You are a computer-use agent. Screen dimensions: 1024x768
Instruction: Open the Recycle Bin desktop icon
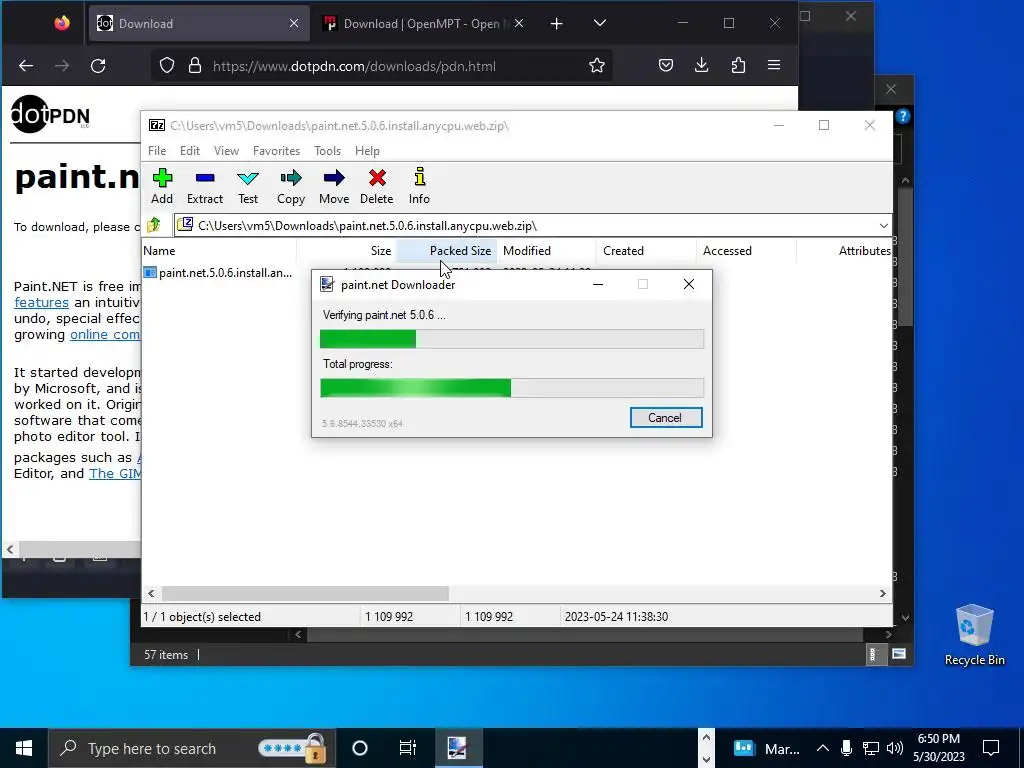click(x=974, y=634)
